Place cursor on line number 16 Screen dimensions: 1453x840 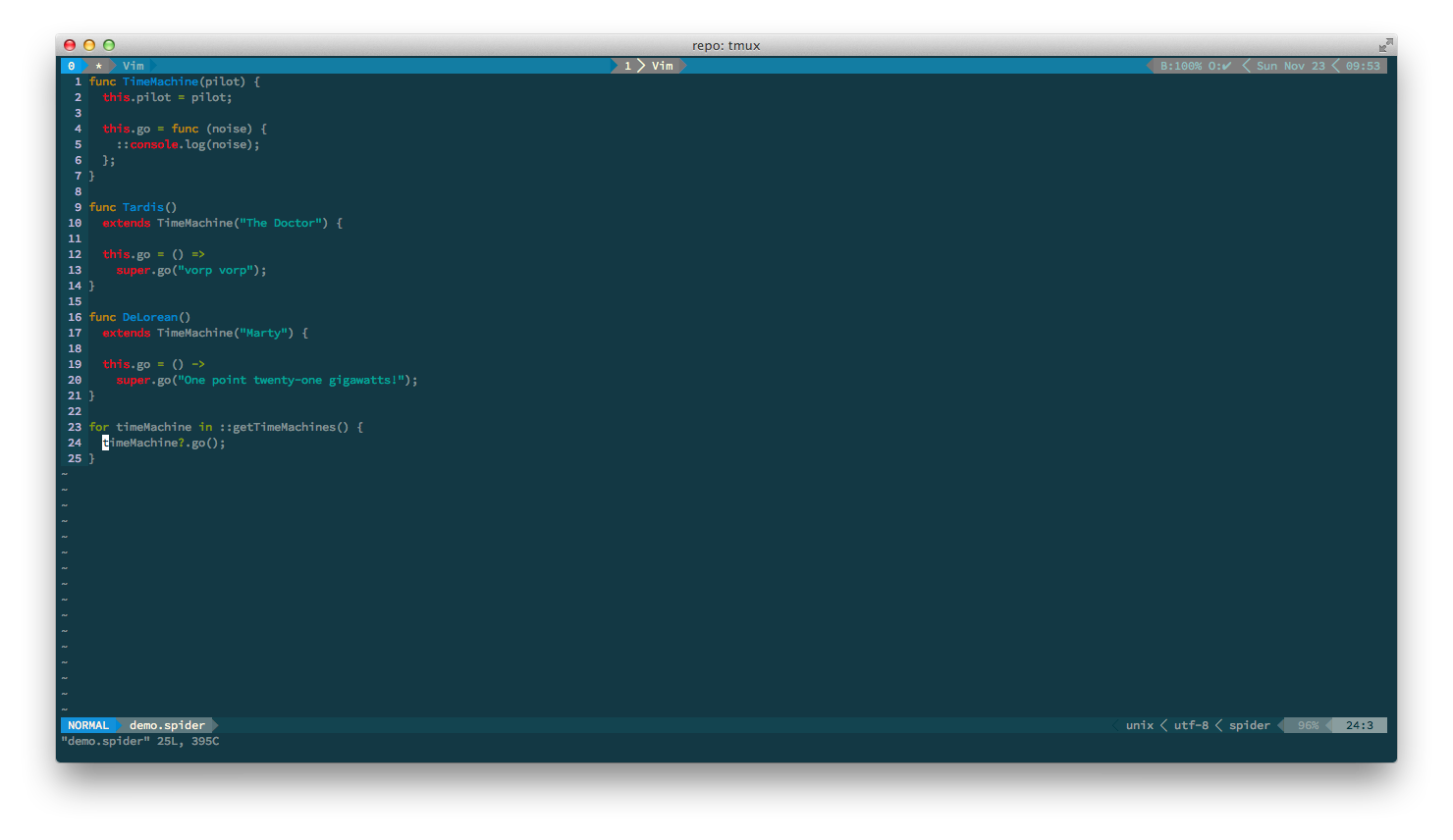tap(75, 317)
